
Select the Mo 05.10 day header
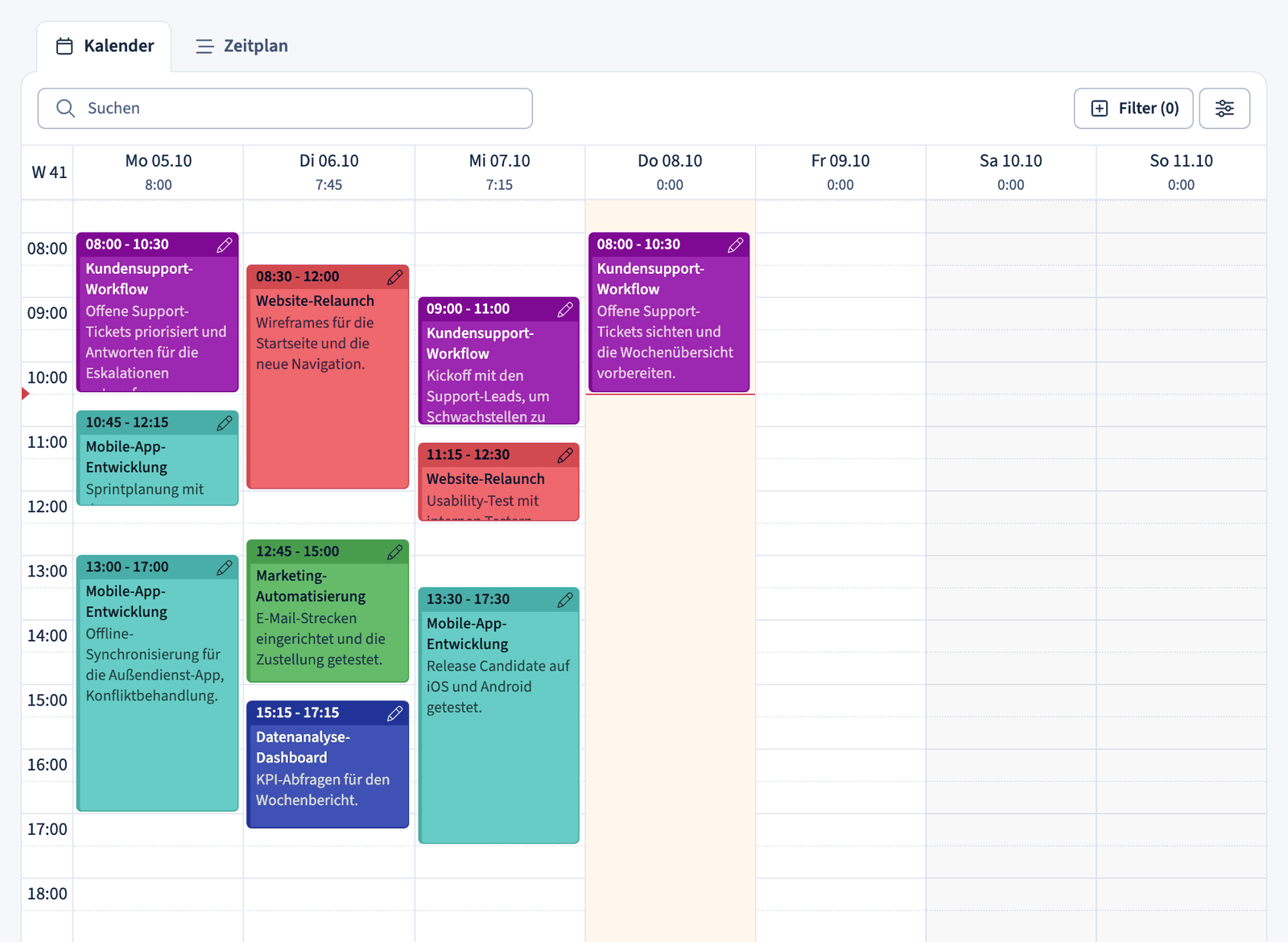(x=159, y=172)
